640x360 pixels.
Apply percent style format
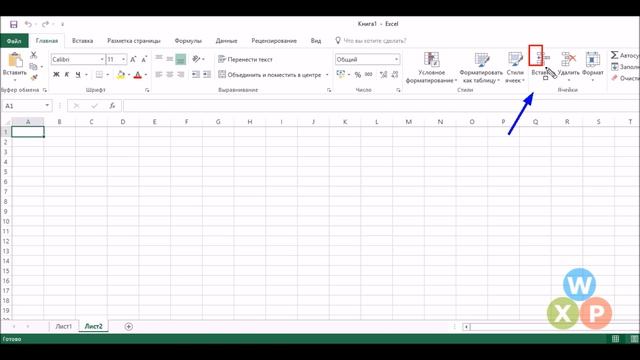(x=358, y=75)
